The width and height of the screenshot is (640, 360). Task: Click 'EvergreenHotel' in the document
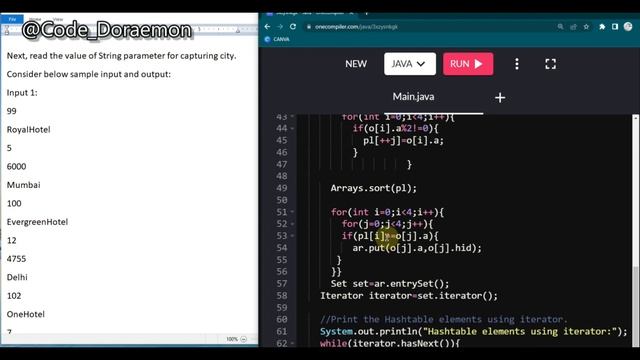pos(37,222)
